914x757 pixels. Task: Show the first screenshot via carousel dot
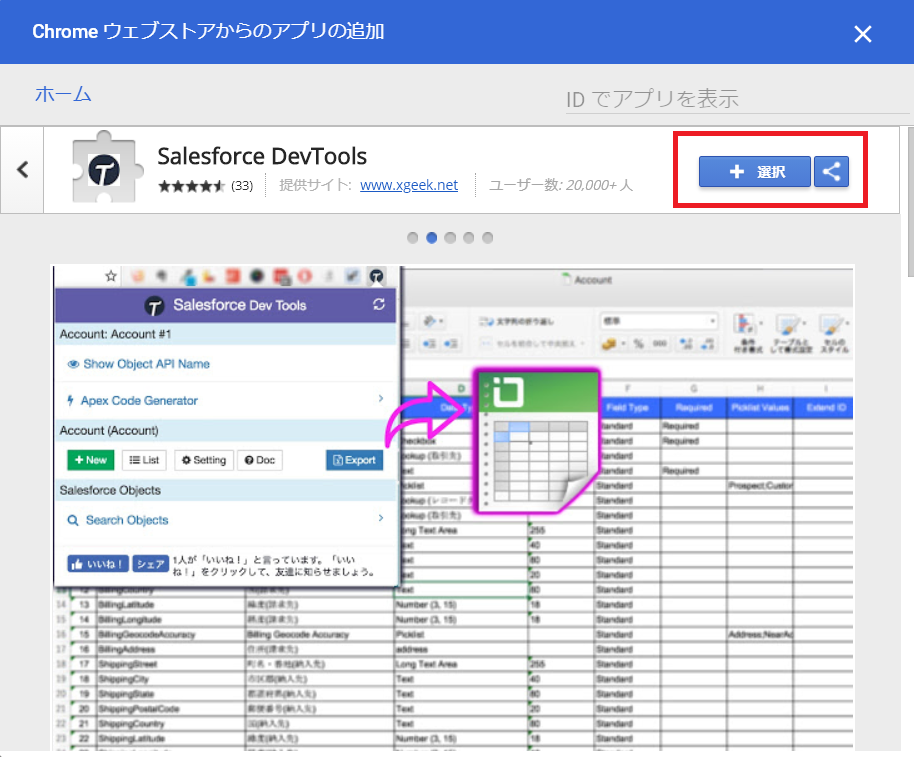(x=413, y=238)
